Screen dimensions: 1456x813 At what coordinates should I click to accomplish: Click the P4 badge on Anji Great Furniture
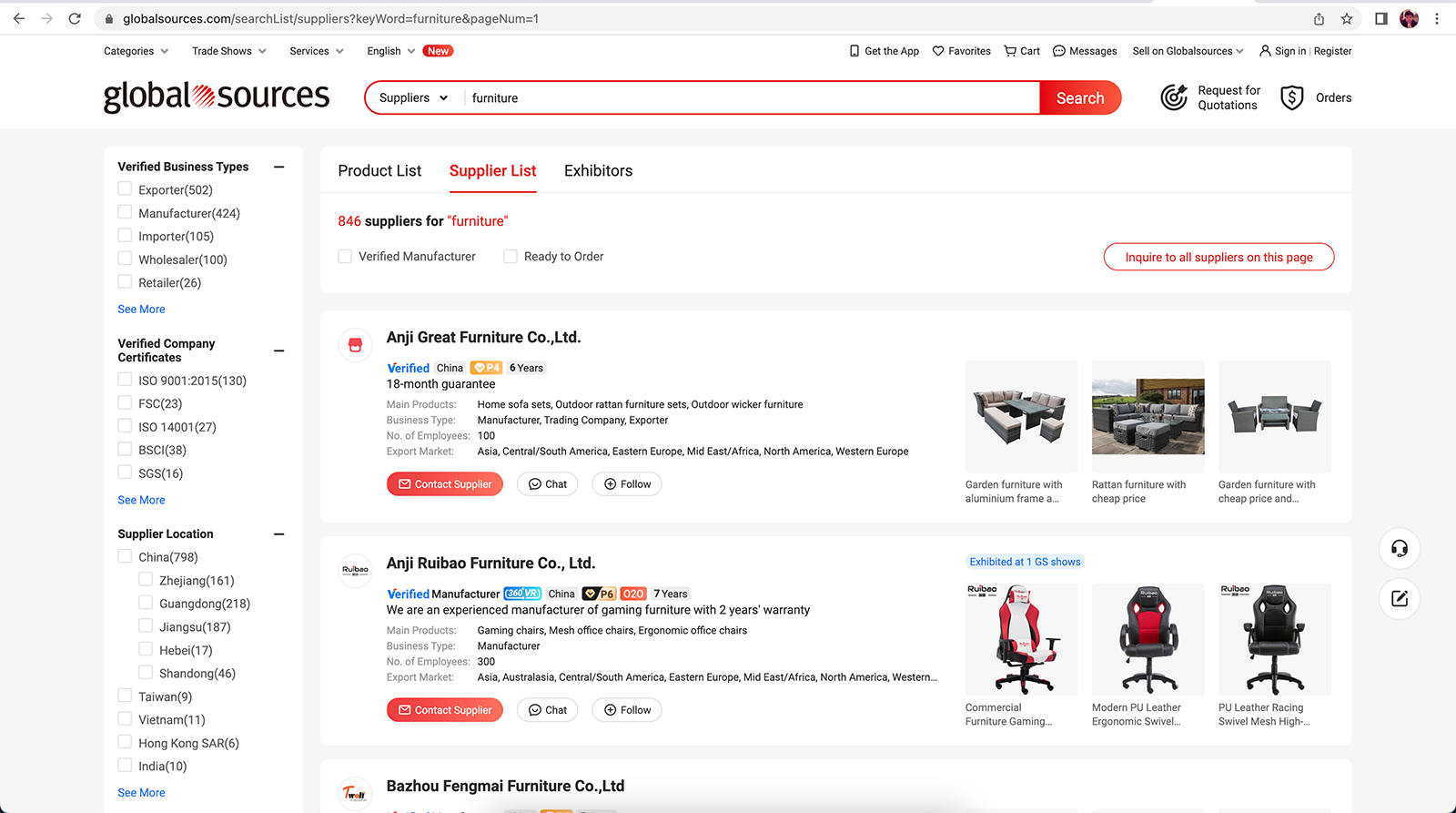coord(486,368)
